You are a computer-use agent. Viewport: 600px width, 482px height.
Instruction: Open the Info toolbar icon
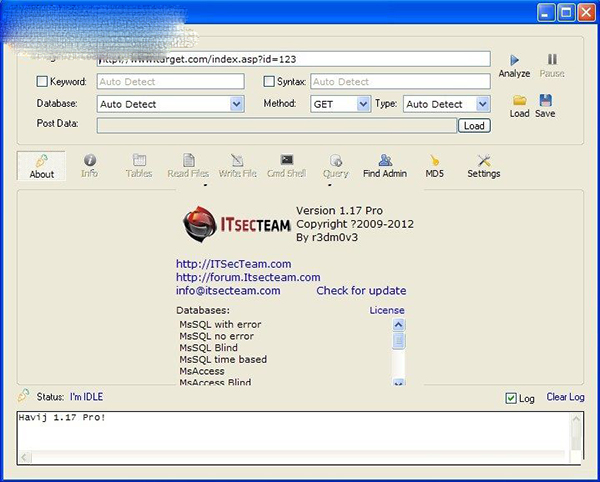(x=90, y=160)
